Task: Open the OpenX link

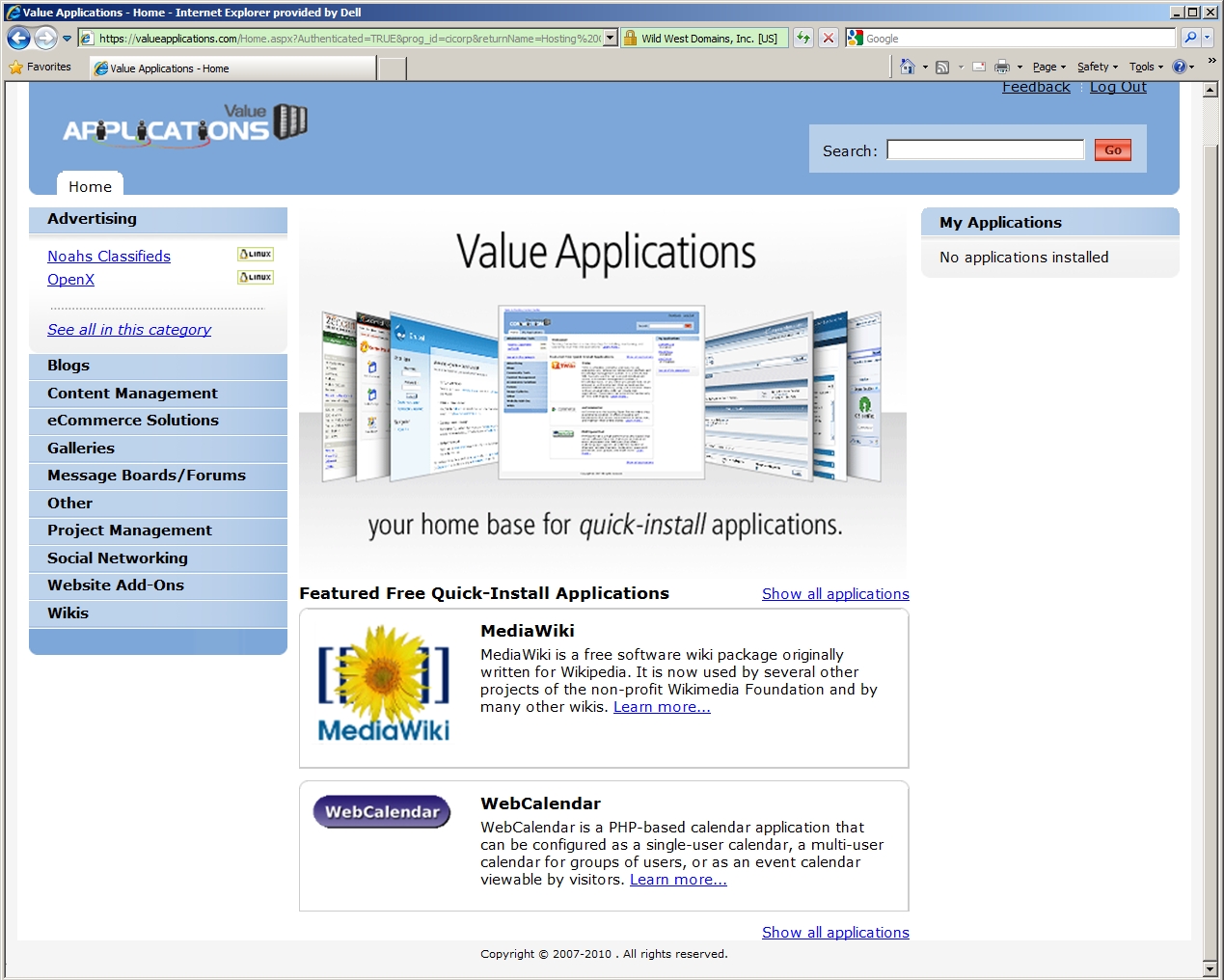Action: pyautogui.click(x=71, y=279)
